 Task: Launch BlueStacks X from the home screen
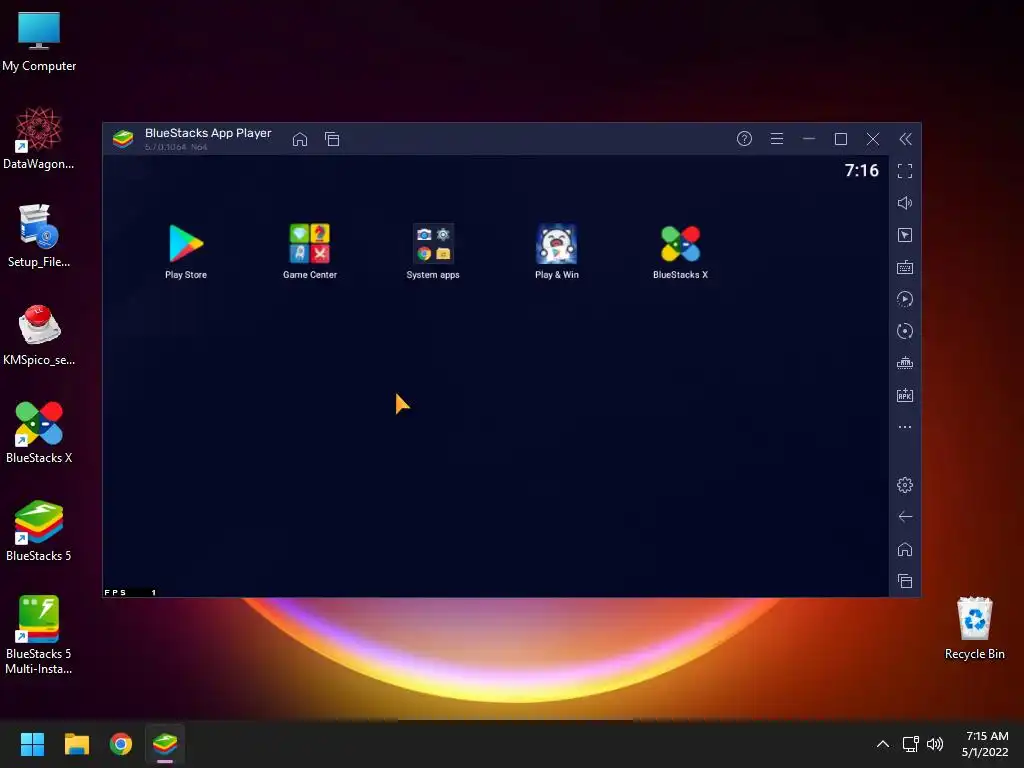click(680, 251)
